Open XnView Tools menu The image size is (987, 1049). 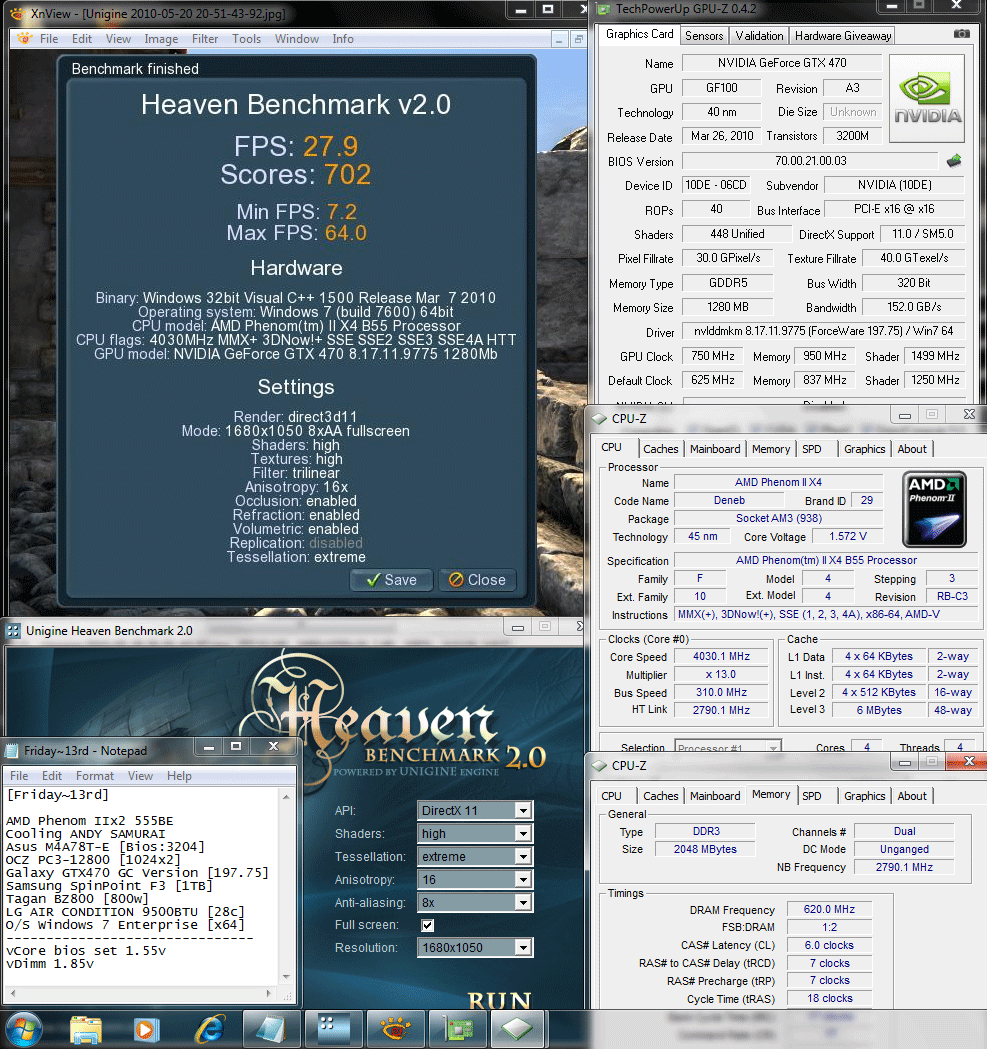(246, 39)
